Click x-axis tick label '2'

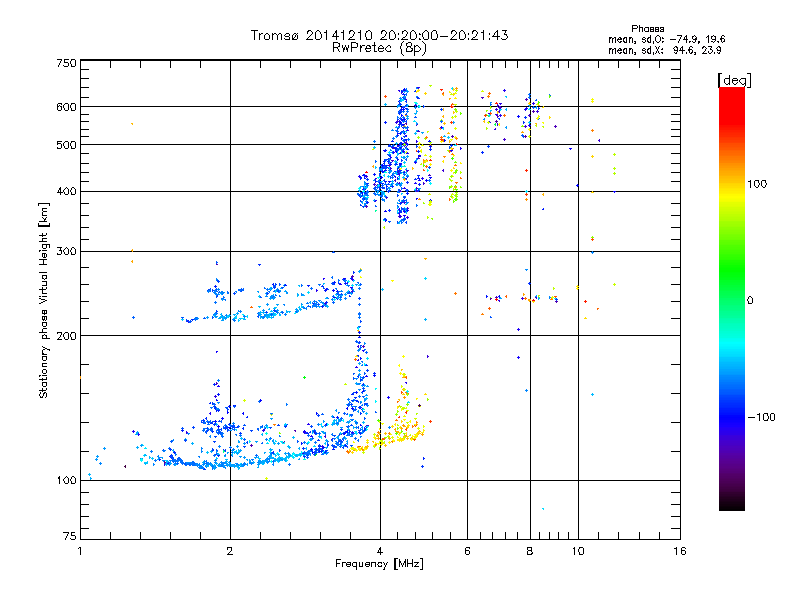click(x=230, y=551)
